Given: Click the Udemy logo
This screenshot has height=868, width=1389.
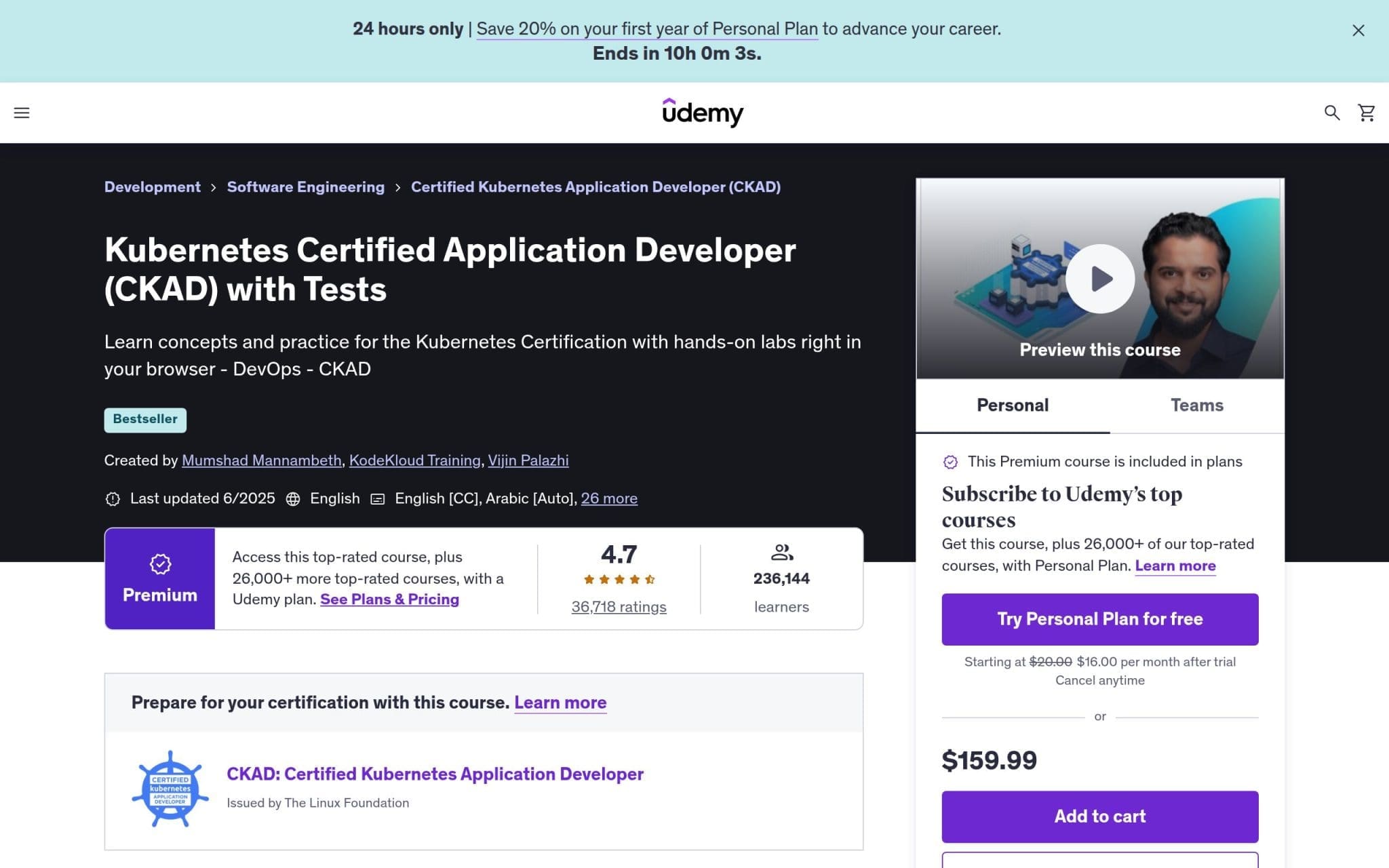Looking at the screenshot, I should [x=703, y=112].
